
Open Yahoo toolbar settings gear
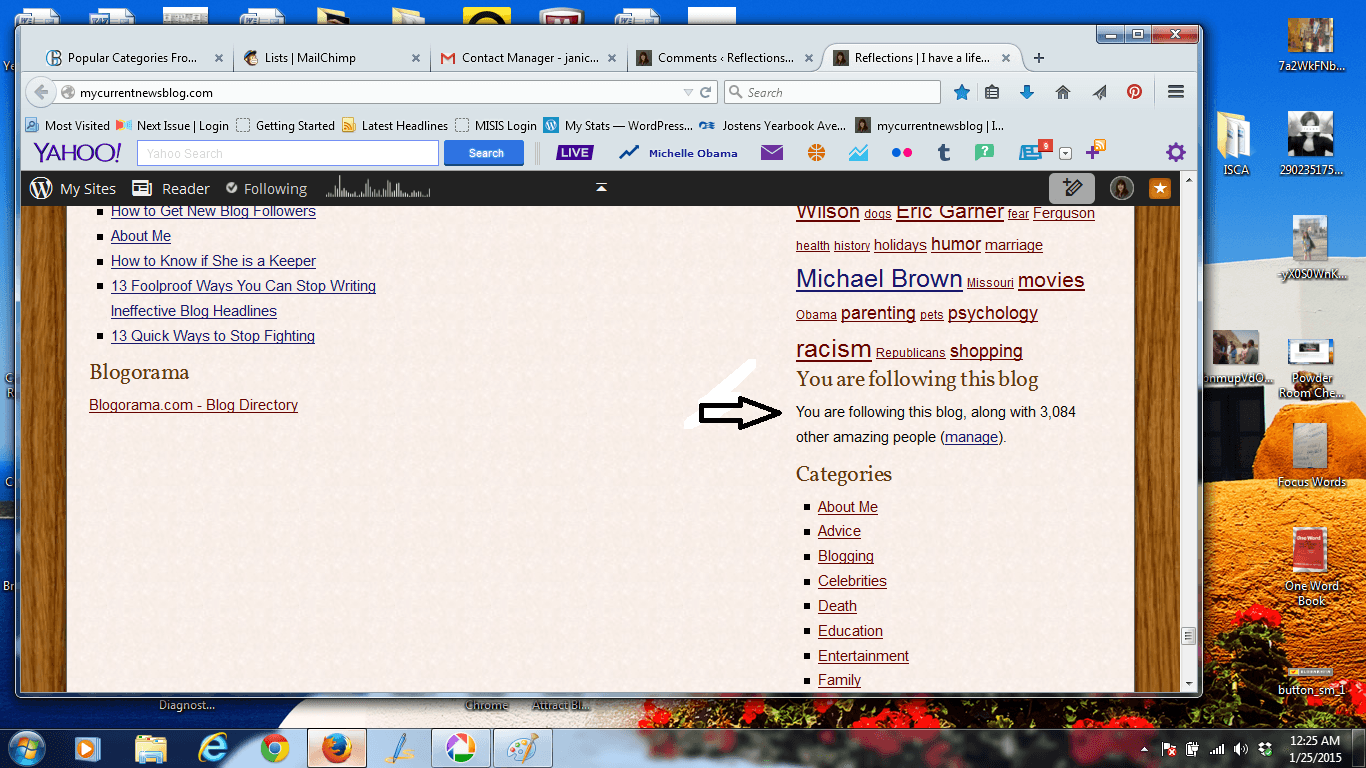click(x=1175, y=153)
